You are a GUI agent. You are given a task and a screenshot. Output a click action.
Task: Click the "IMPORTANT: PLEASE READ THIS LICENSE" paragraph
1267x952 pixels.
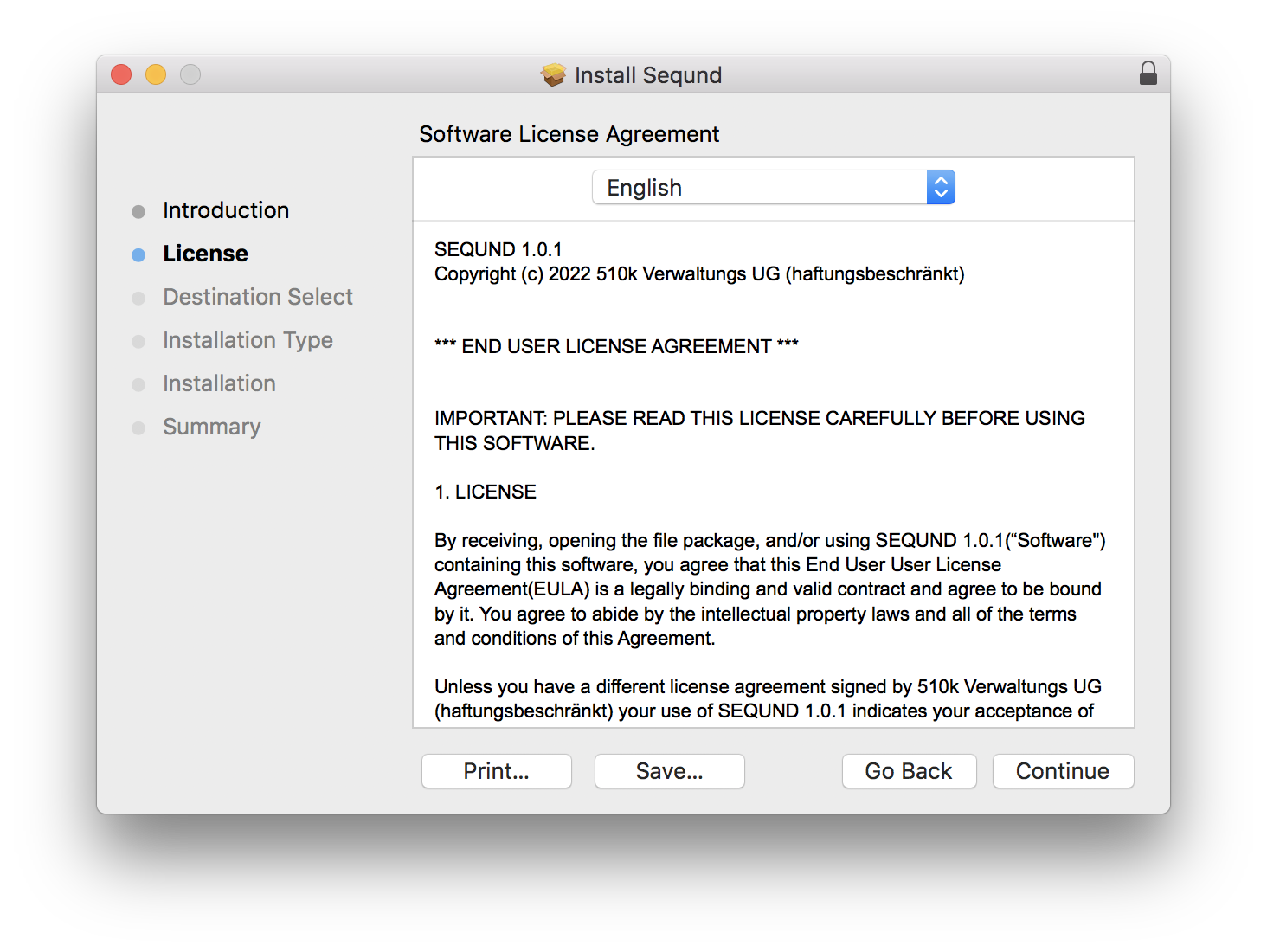pos(760,430)
